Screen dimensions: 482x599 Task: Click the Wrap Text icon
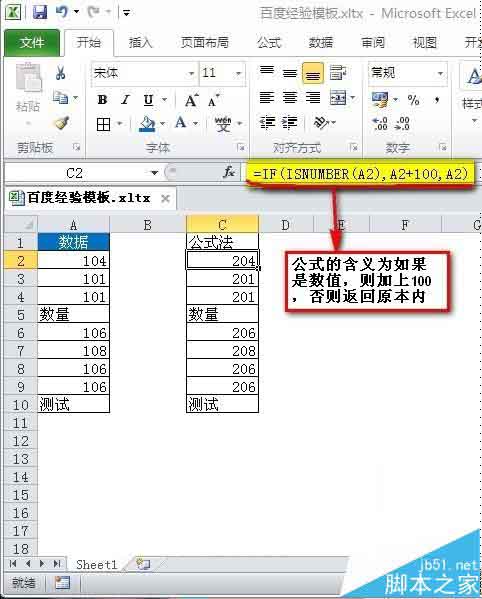click(338, 72)
